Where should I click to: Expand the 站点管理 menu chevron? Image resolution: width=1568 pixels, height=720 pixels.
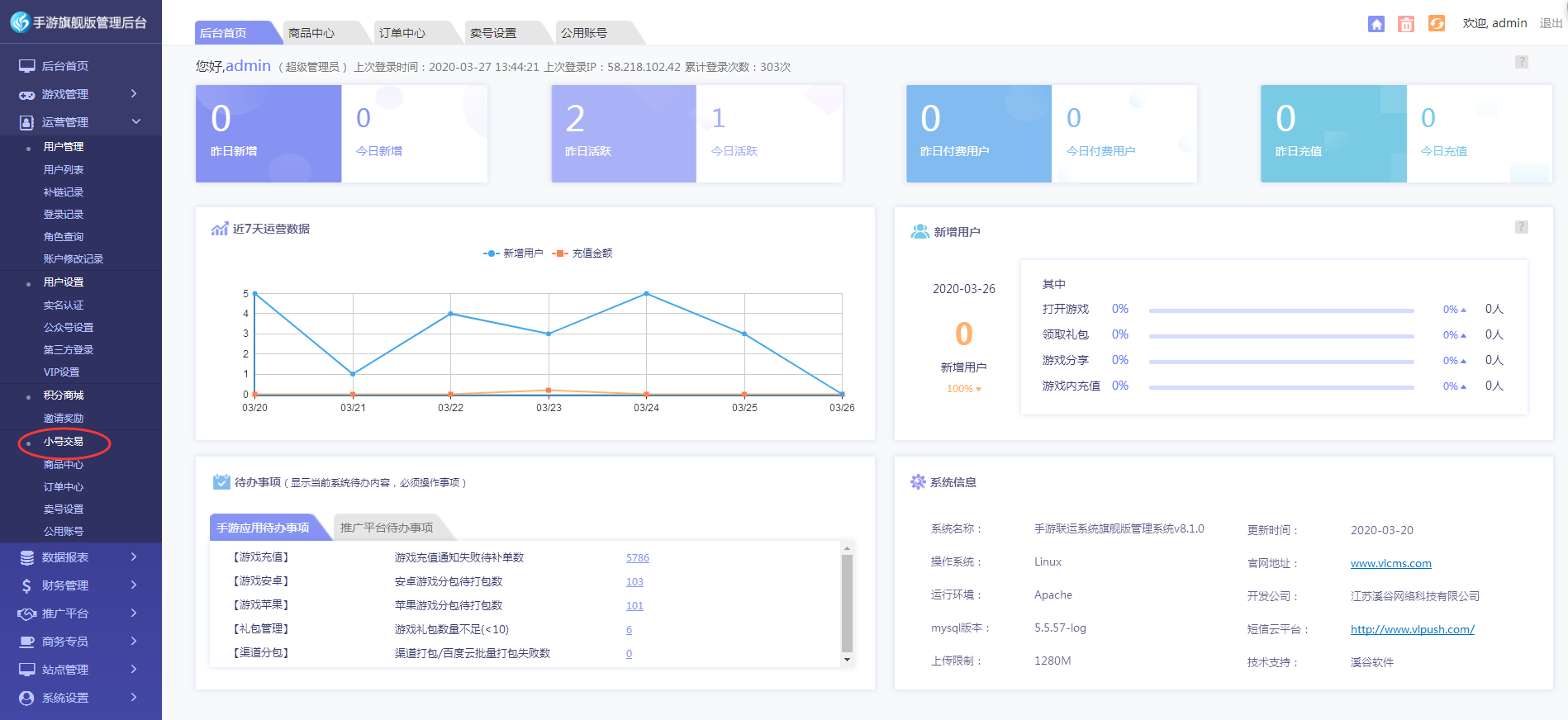click(x=134, y=670)
